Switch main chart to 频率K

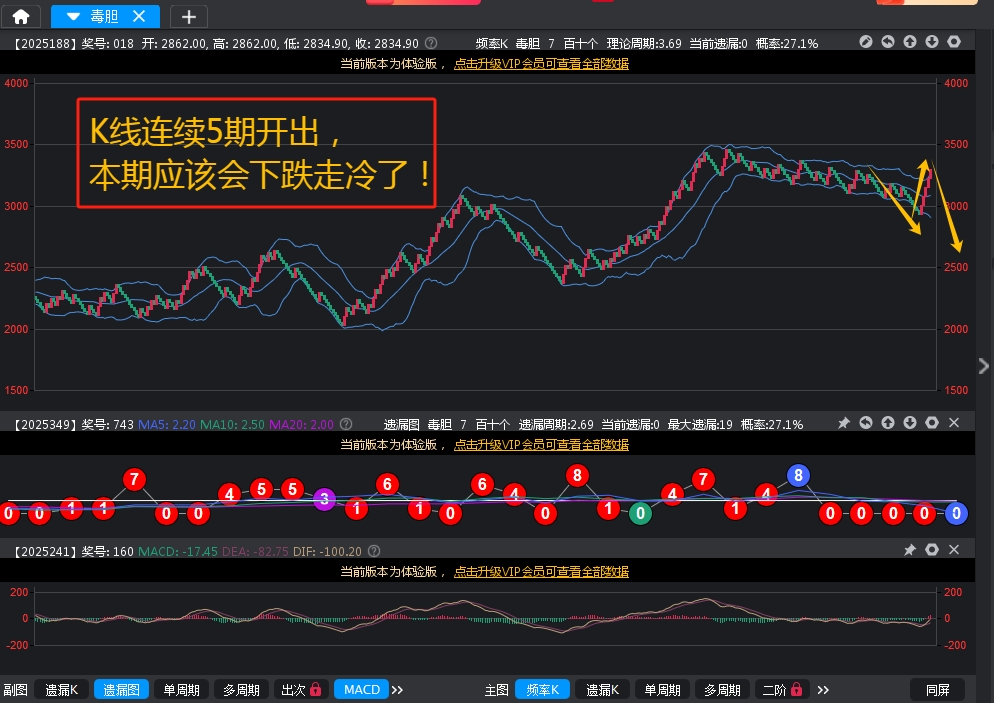pos(542,689)
